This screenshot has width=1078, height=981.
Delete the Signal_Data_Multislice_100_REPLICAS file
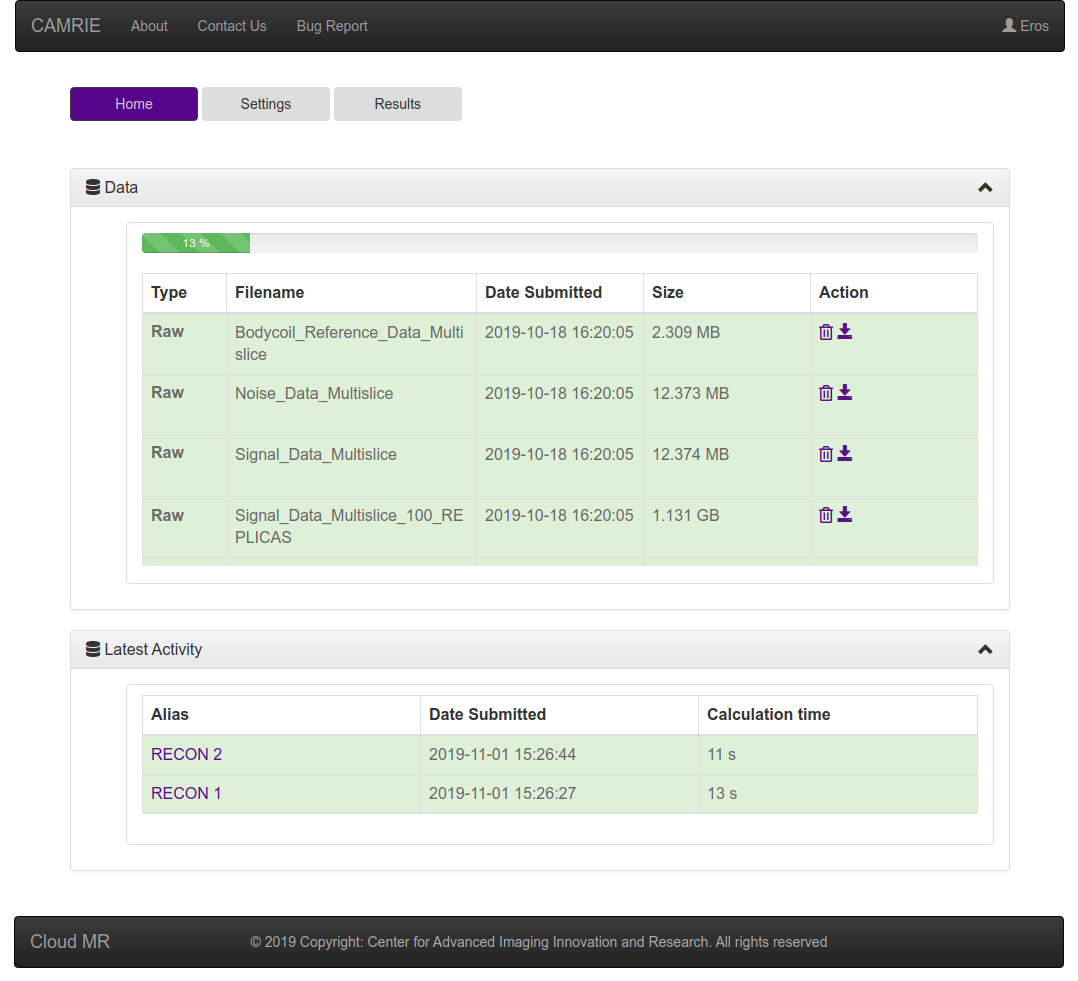(x=826, y=515)
